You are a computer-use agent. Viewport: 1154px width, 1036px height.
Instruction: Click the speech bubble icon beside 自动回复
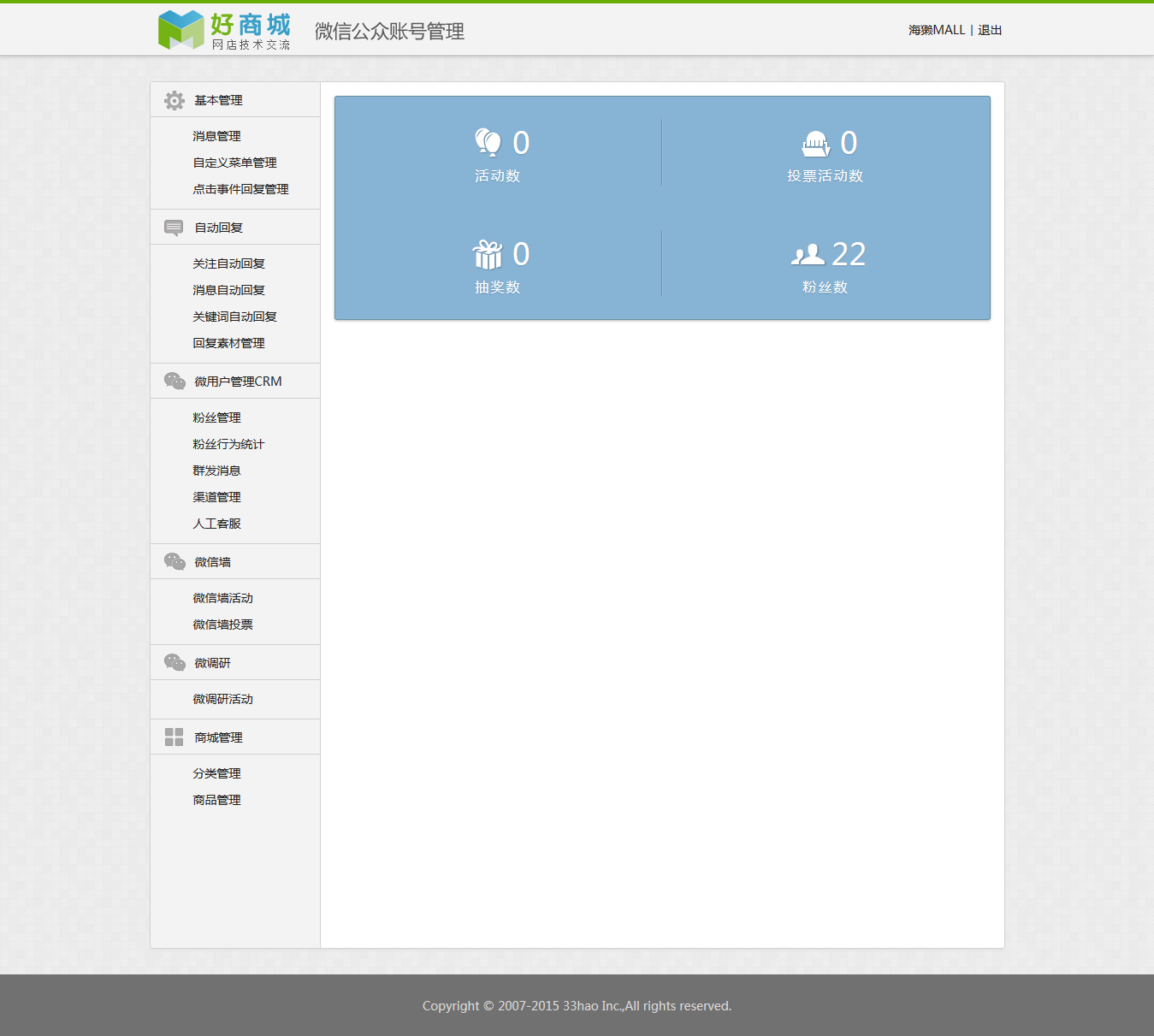pyautogui.click(x=174, y=228)
